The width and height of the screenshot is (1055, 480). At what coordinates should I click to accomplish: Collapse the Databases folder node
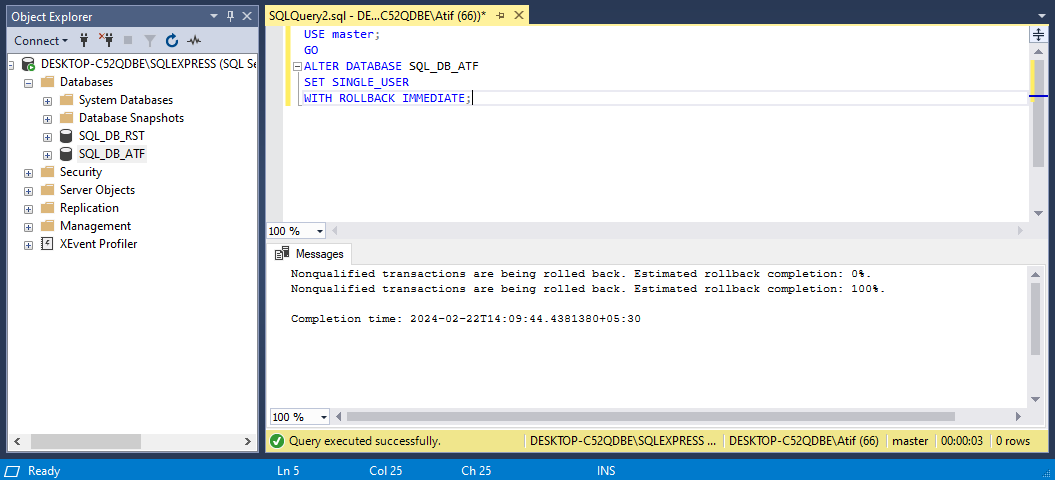tap(28, 82)
